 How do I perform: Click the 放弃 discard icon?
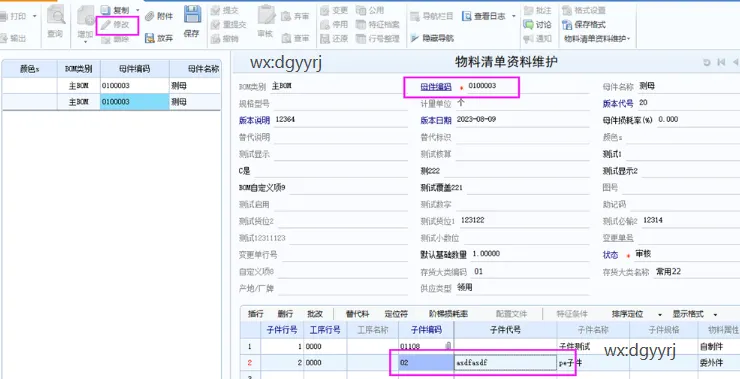pyautogui.click(x=150, y=38)
